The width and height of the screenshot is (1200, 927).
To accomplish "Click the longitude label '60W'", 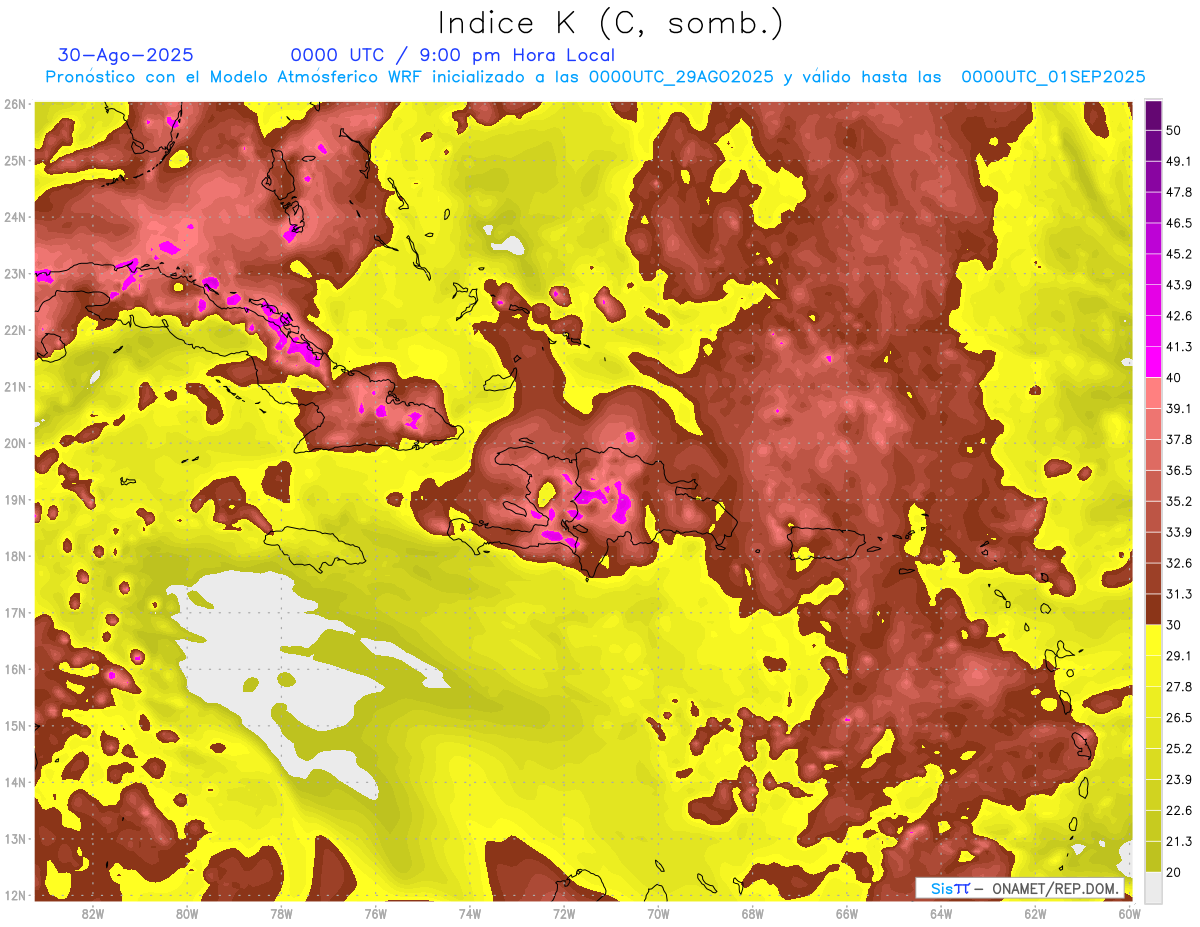I will click(x=1130, y=913).
